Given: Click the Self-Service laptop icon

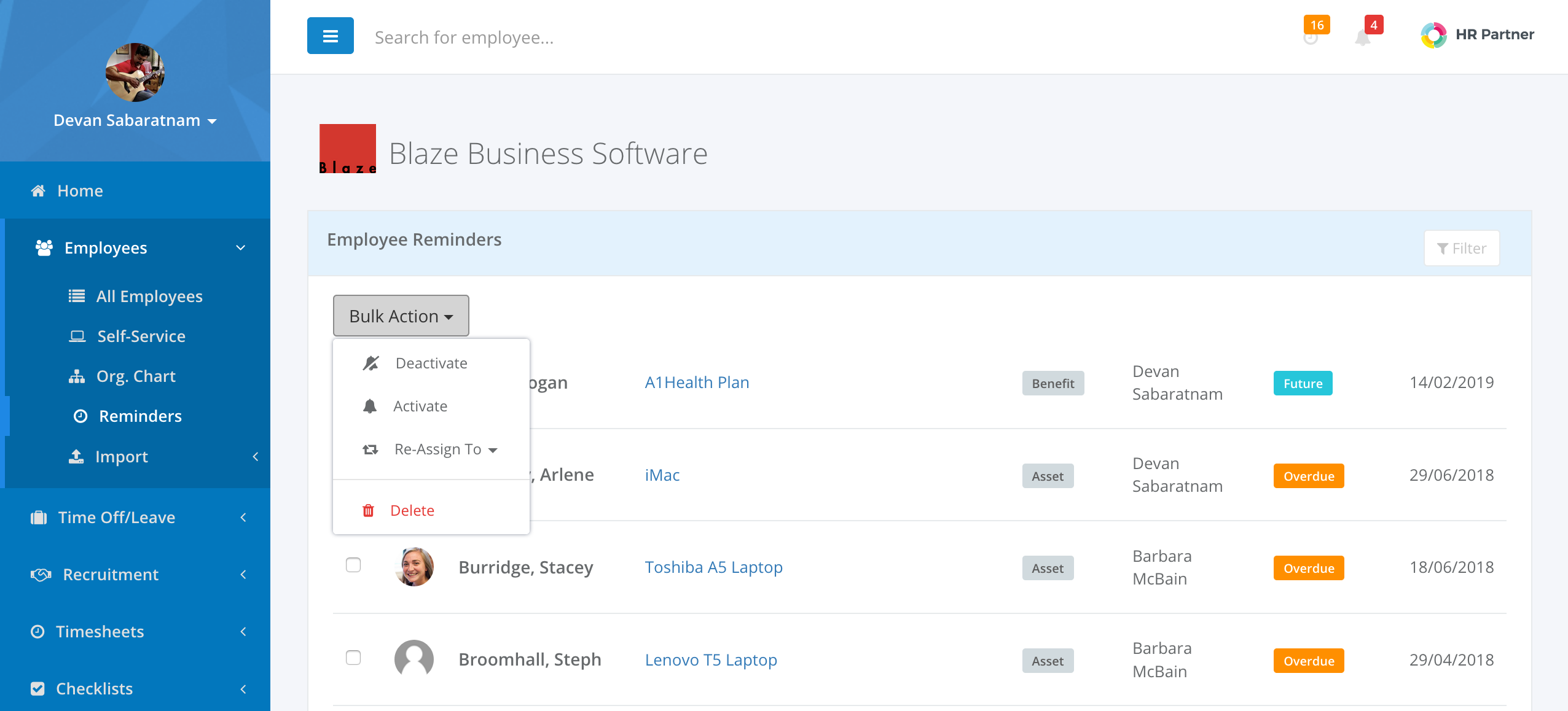Looking at the screenshot, I should pos(77,336).
